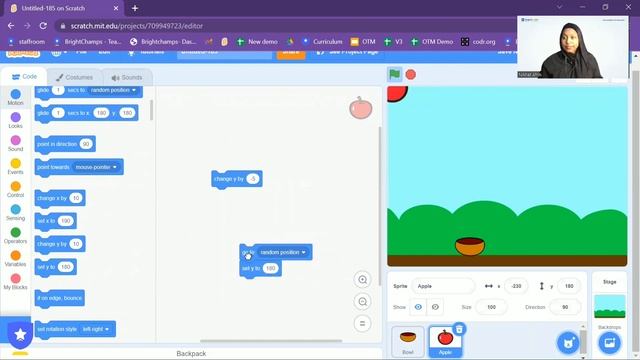This screenshot has width=640, height=360.
Task: Click the browser reload icon
Action: [43, 26]
